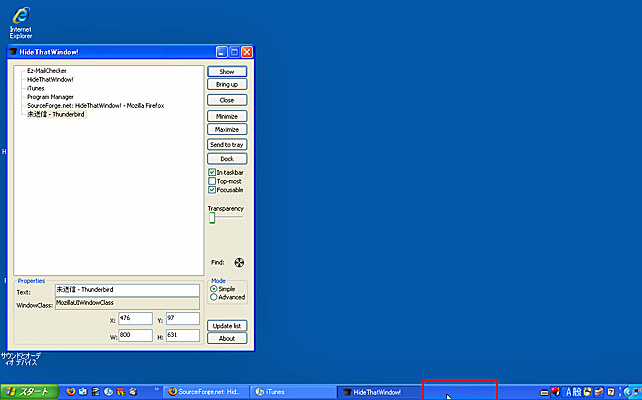The height and width of the screenshot is (400, 642).
Task: Click the Text property input field
Action: 127,290
